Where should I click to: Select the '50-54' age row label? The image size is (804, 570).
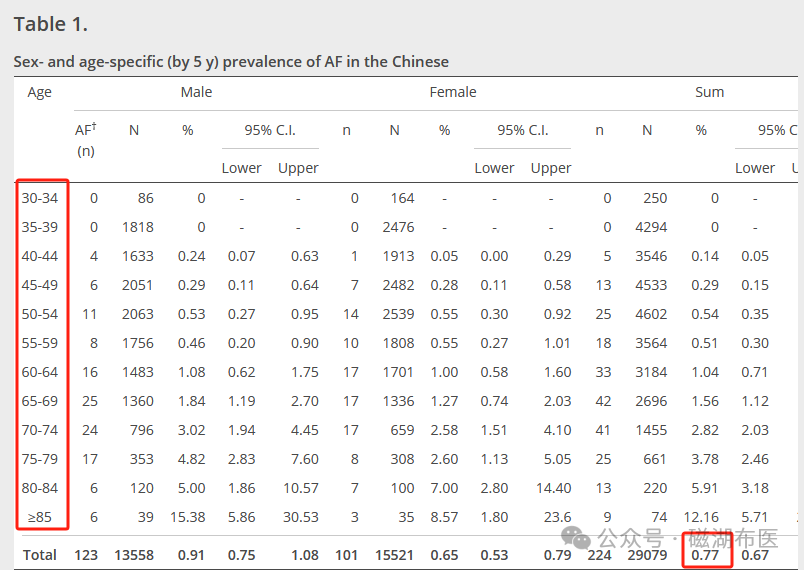[40, 314]
